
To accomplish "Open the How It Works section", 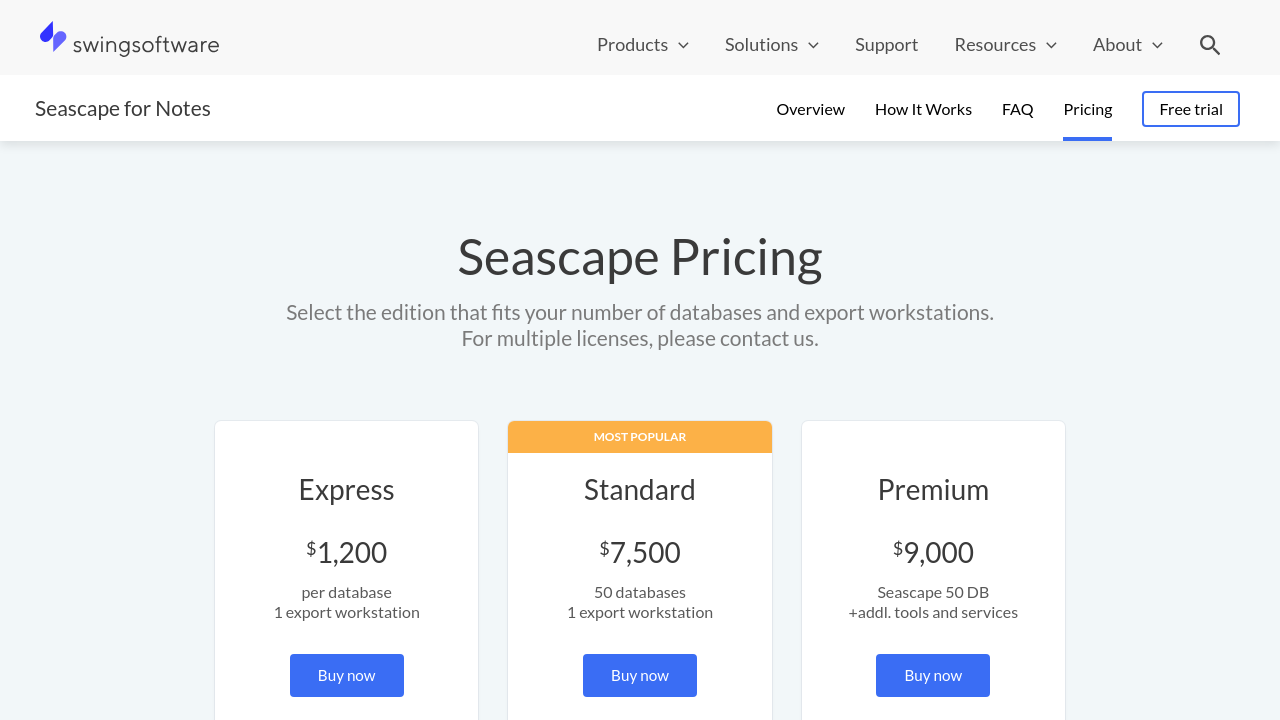I will [923, 109].
